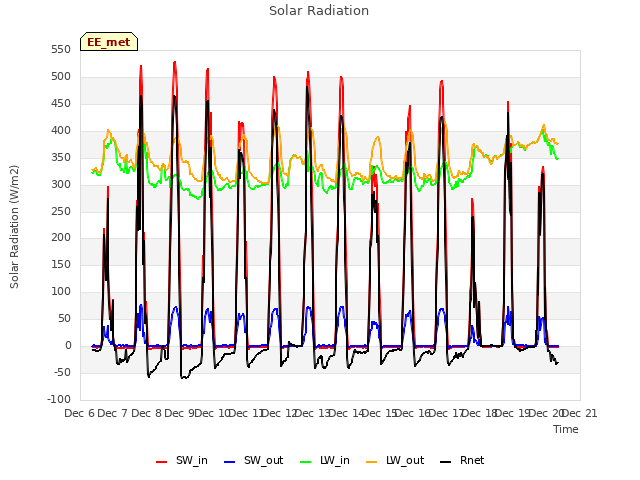Click the orange LW_out legend swatch

(x=372, y=462)
